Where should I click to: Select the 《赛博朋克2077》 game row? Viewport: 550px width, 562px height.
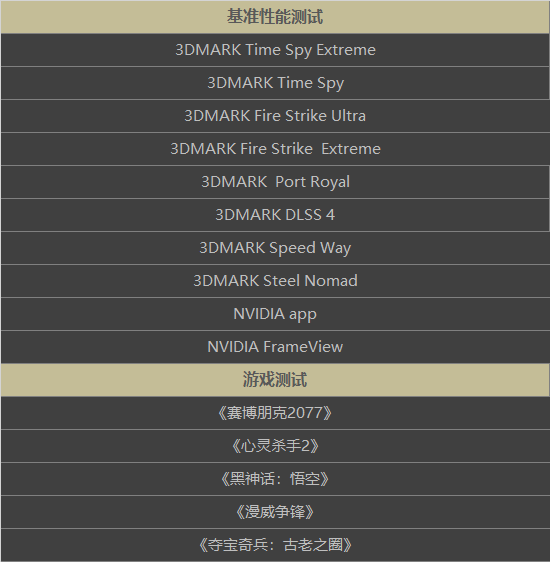275,413
